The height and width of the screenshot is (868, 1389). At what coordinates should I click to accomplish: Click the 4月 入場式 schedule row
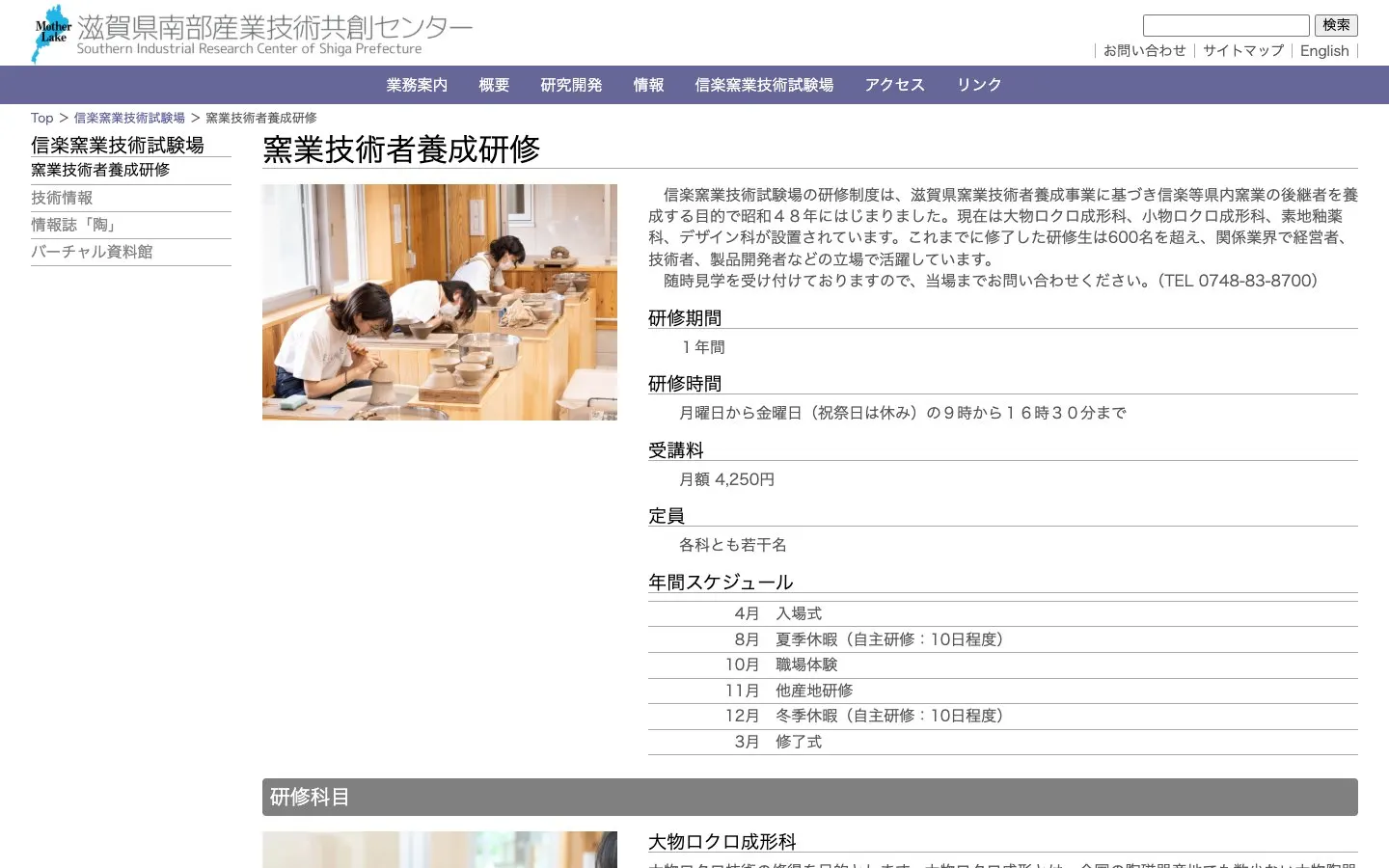point(1003,613)
